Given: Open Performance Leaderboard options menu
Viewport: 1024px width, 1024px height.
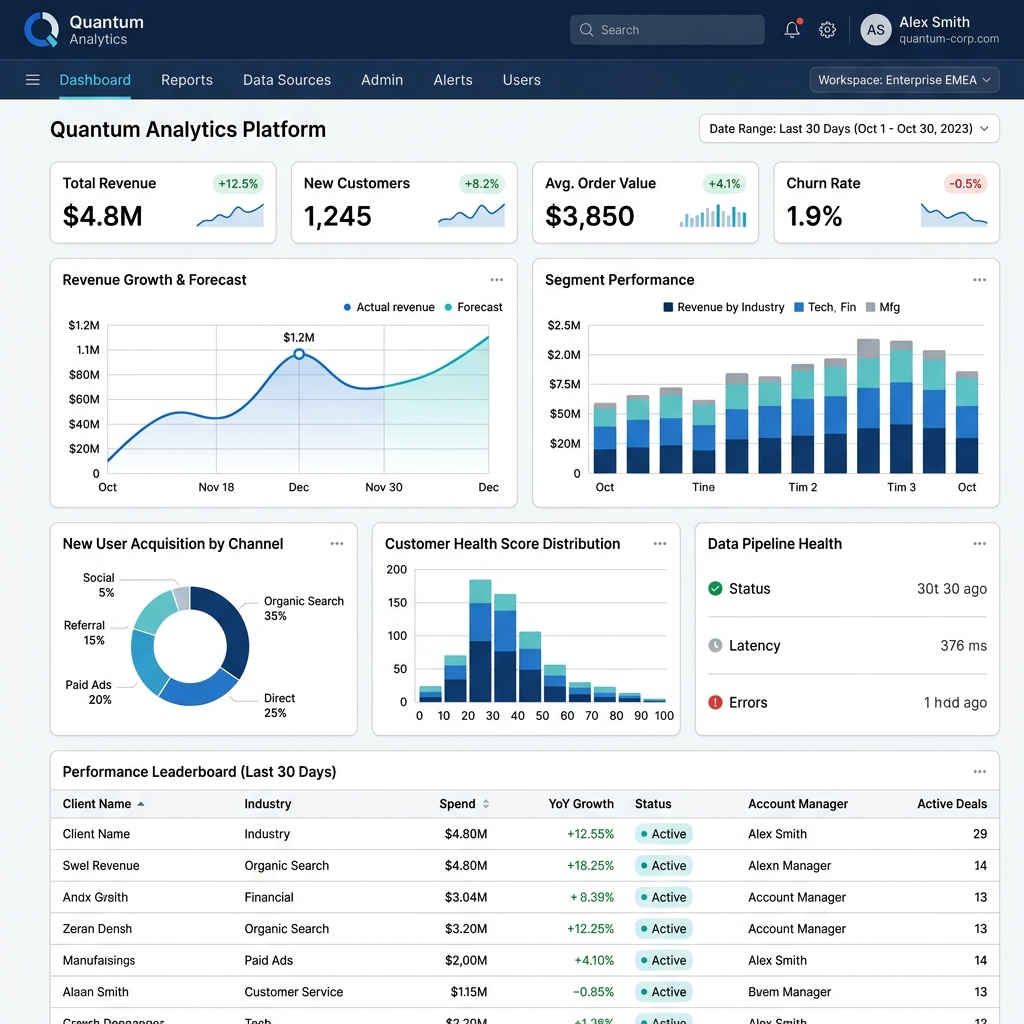Looking at the screenshot, I should pyautogui.click(x=980, y=771).
